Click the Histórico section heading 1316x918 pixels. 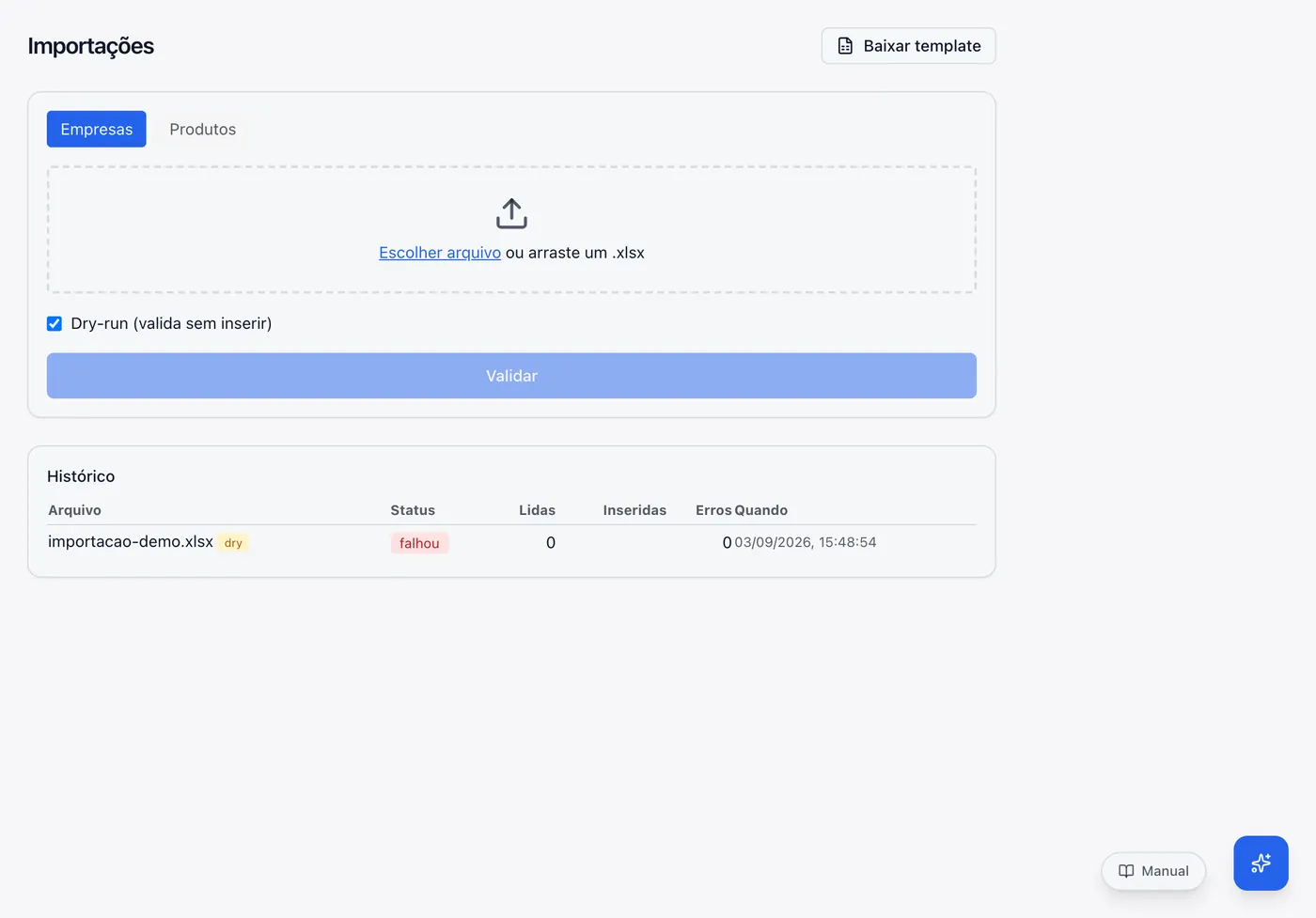click(x=81, y=476)
